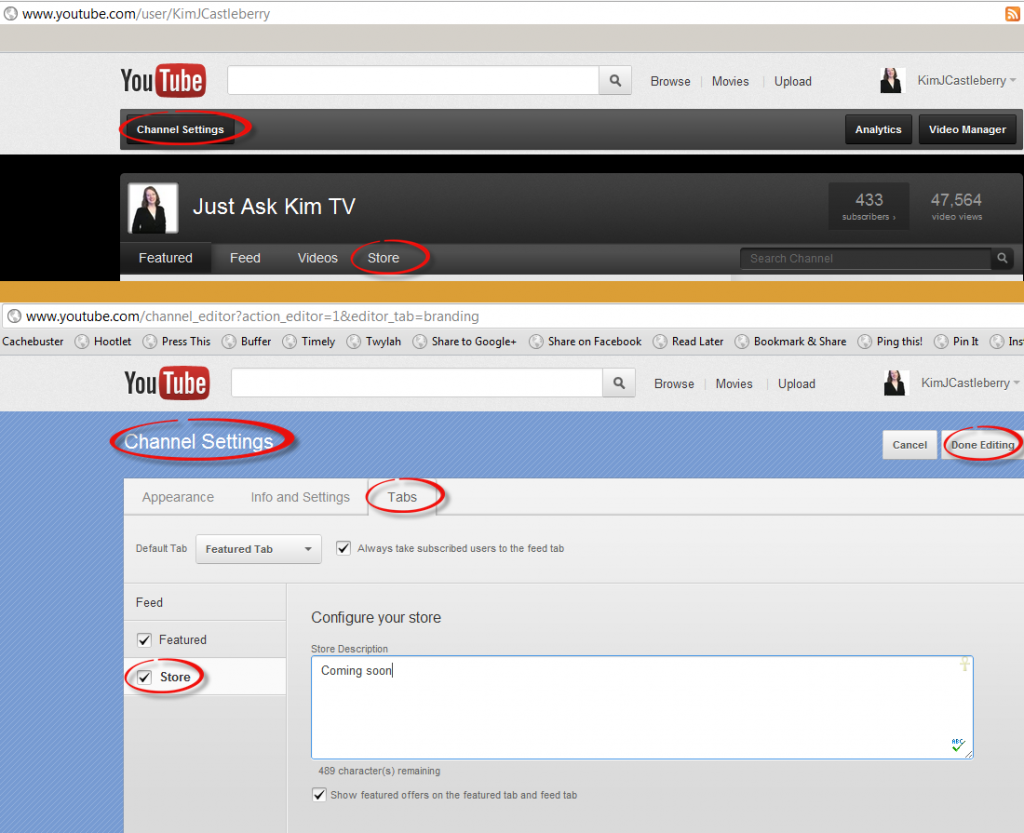Click the search magnifier button in the upper window
1024x833 pixels.
[x=615, y=80]
